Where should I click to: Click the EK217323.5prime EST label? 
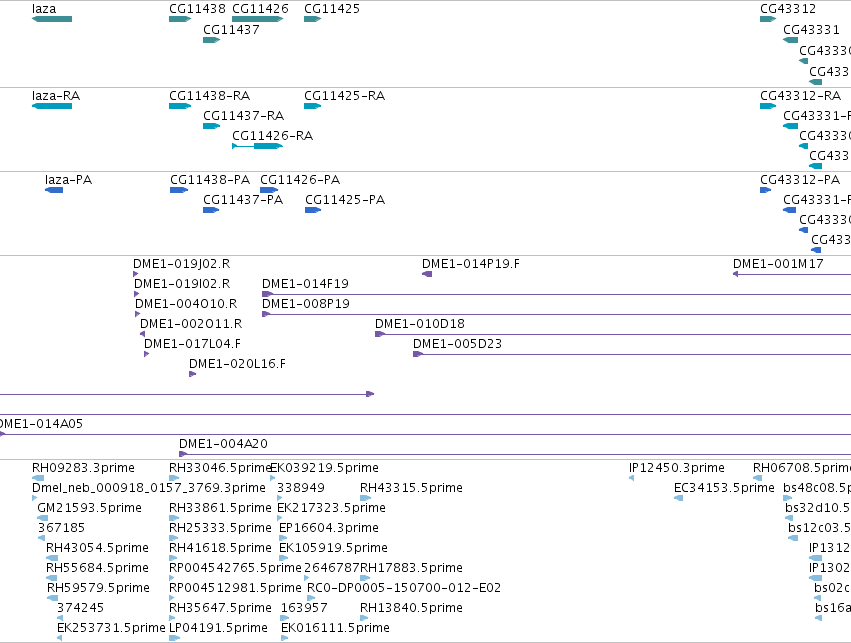332,508
